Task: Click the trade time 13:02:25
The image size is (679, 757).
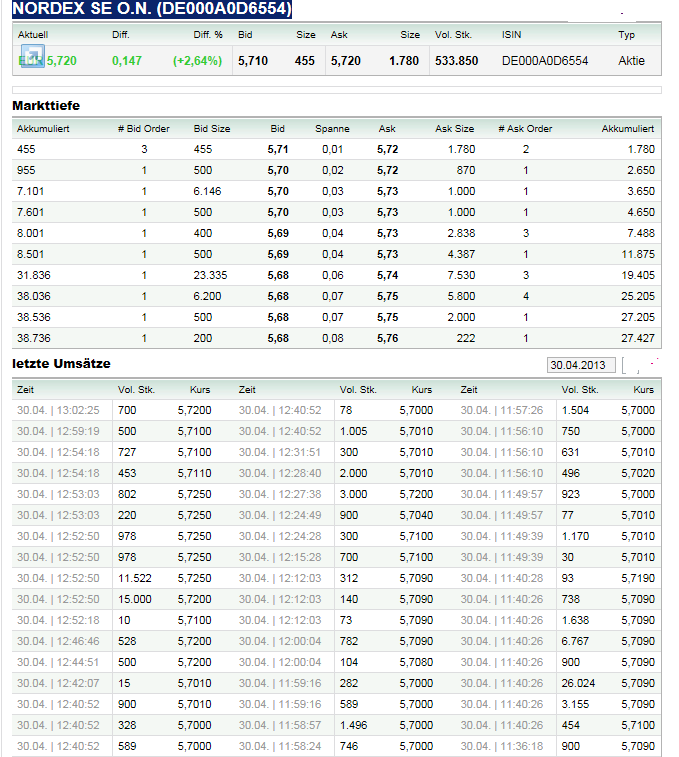Action: 78,410
